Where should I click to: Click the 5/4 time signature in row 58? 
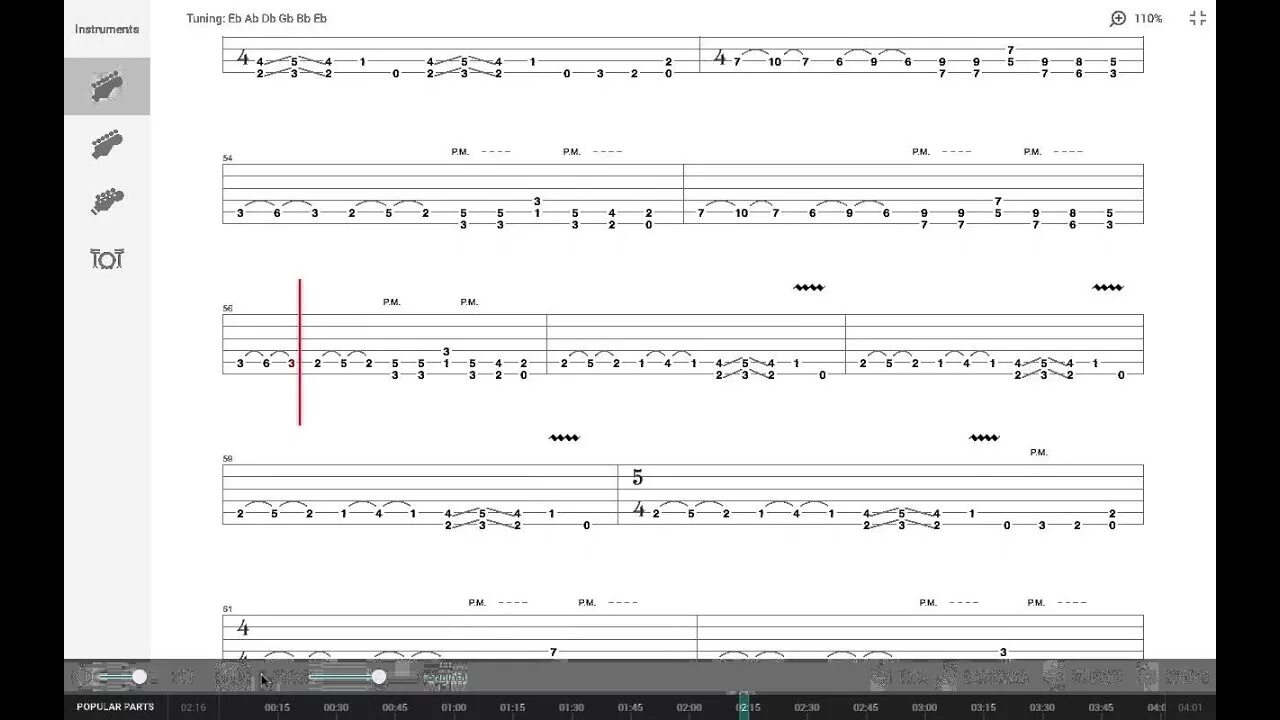coord(638,494)
